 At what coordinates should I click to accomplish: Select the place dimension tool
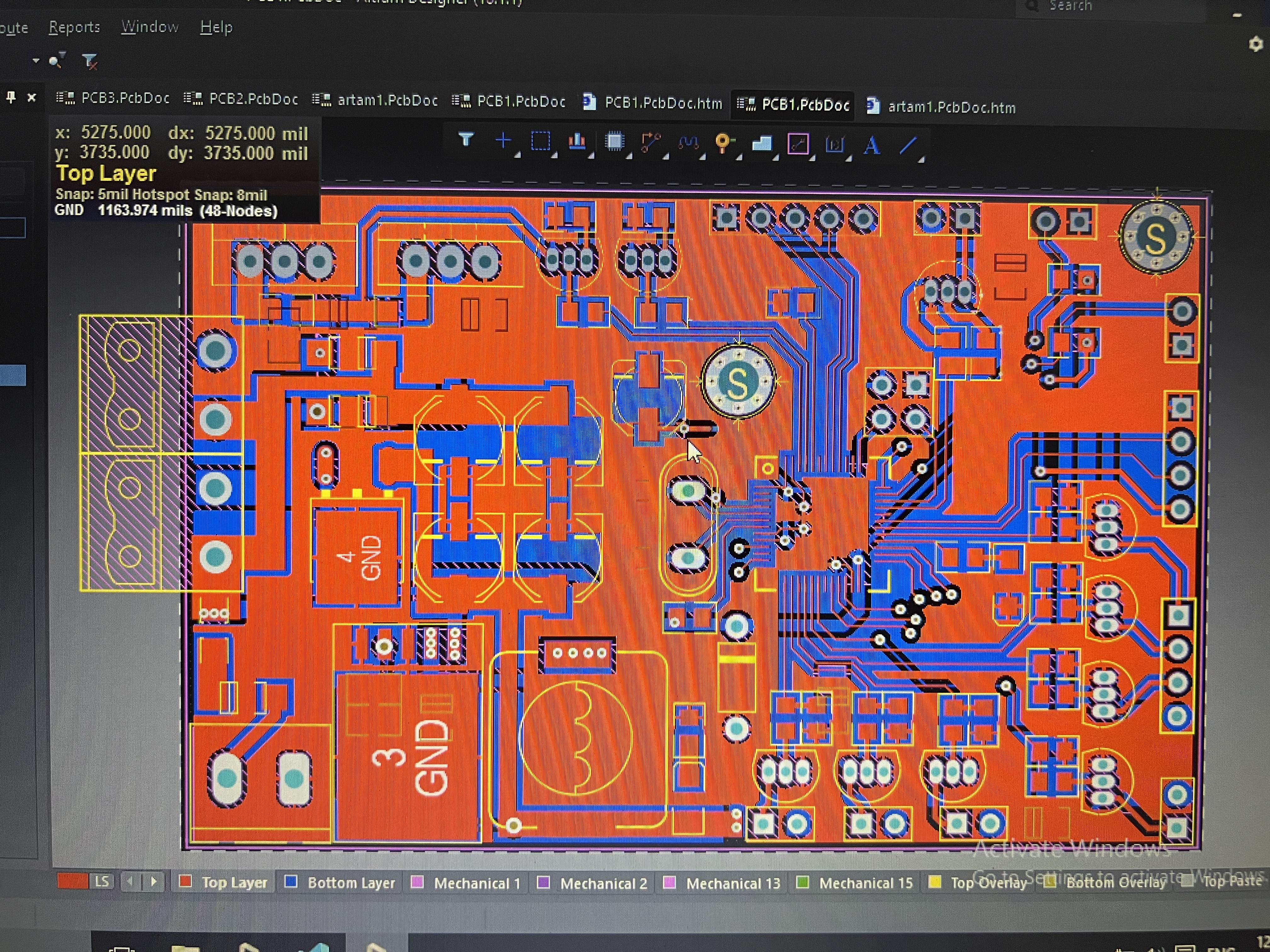835,144
